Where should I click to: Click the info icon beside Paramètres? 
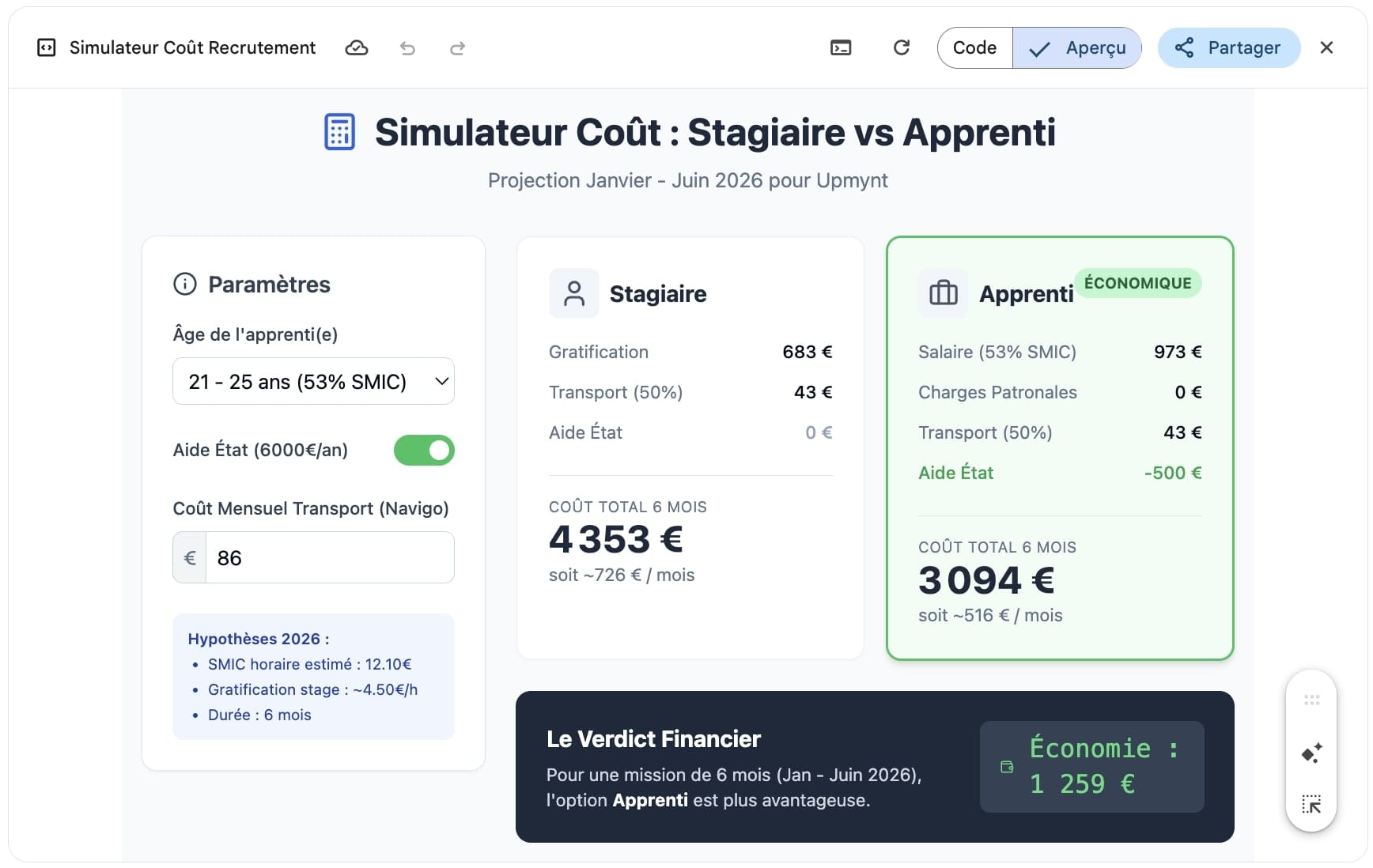click(x=184, y=284)
